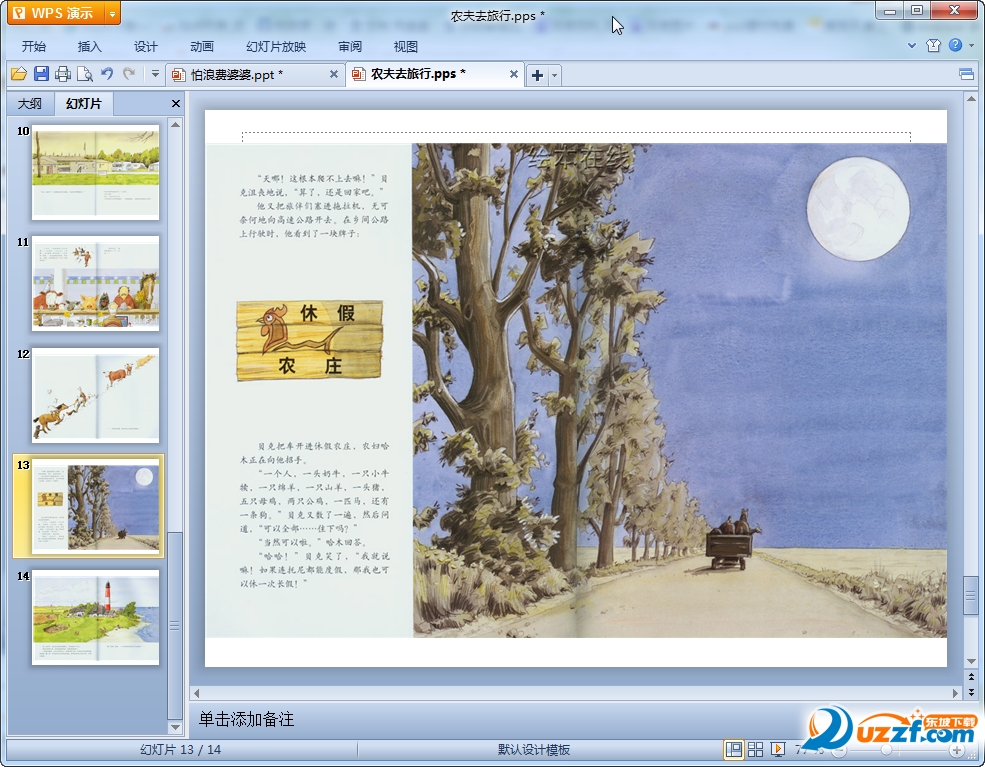The width and height of the screenshot is (985, 767).
Task: Open the 插入 ribbon tab
Action: coord(89,46)
